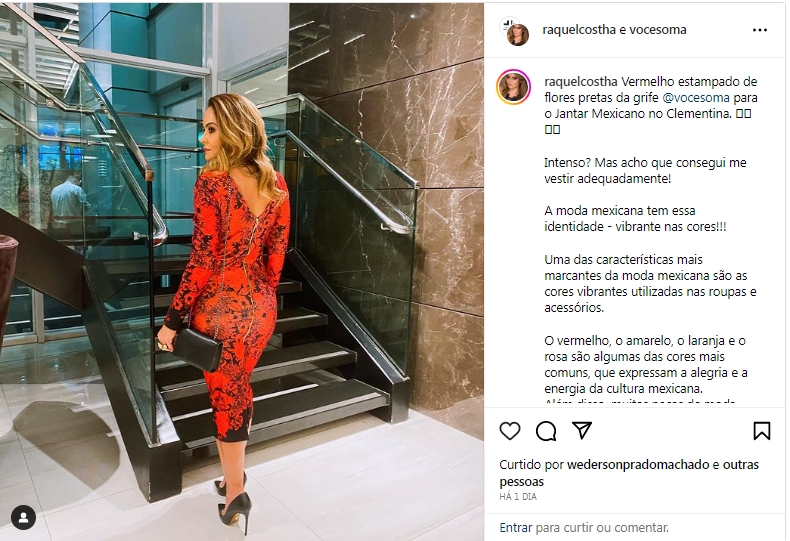Click the photo of the red dress
Viewport: 790px width, 541px height.
pyautogui.click(x=242, y=270)
